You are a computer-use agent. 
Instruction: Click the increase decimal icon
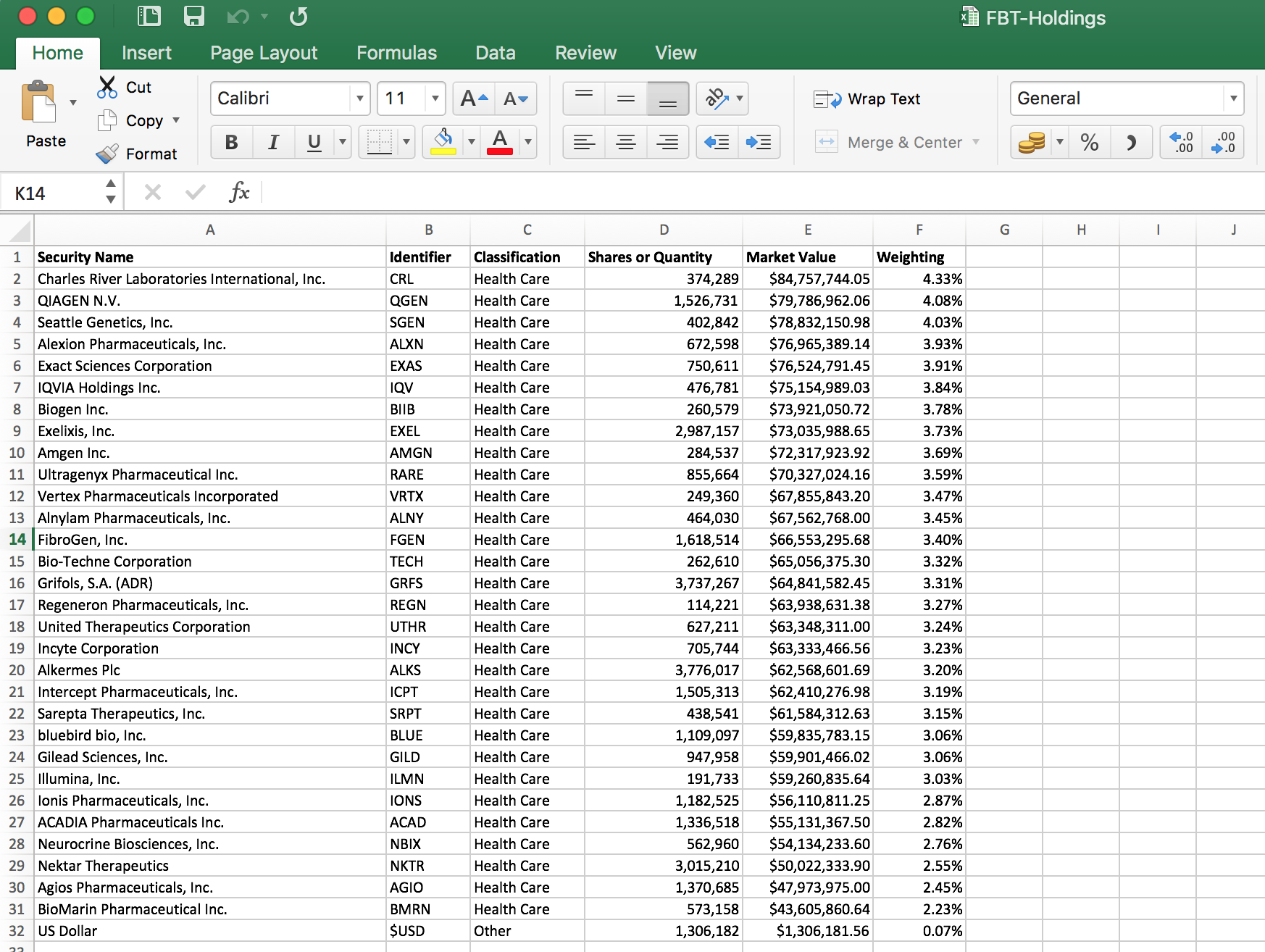click(x=1181, y=141)
